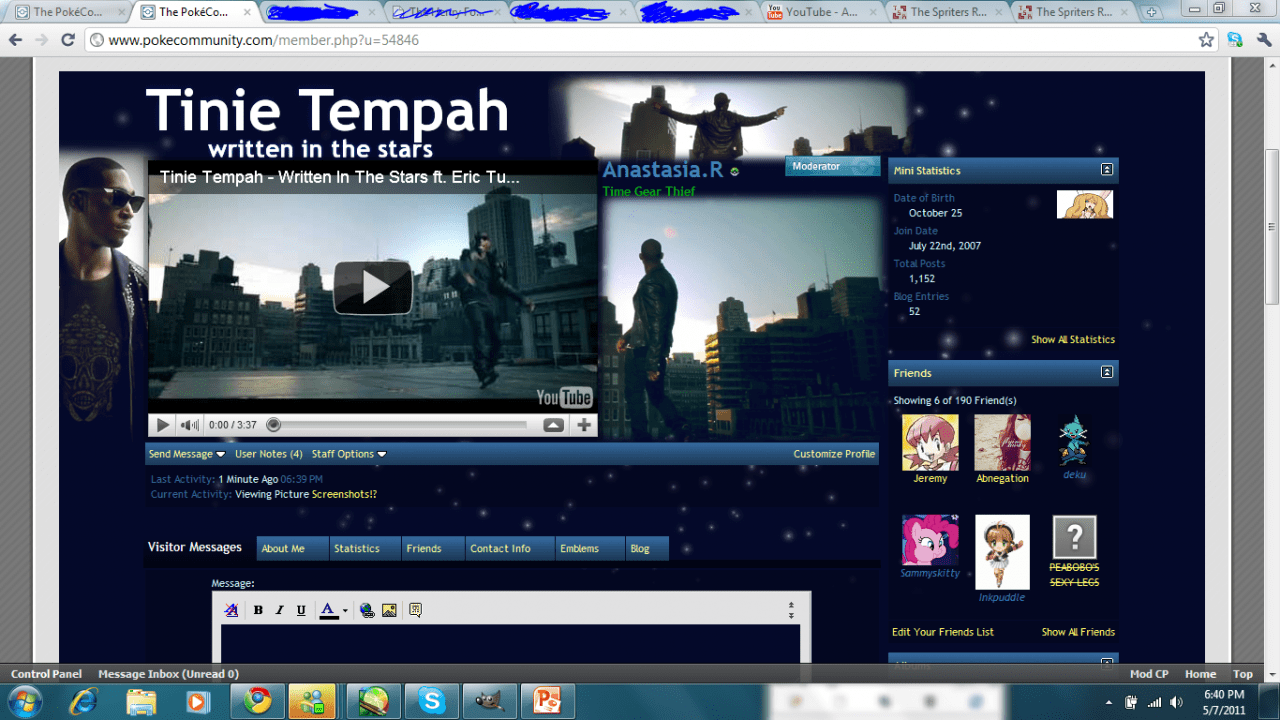1280x720 pixels.
Task: Click the Moderator badge
Action: coord(832,166)
